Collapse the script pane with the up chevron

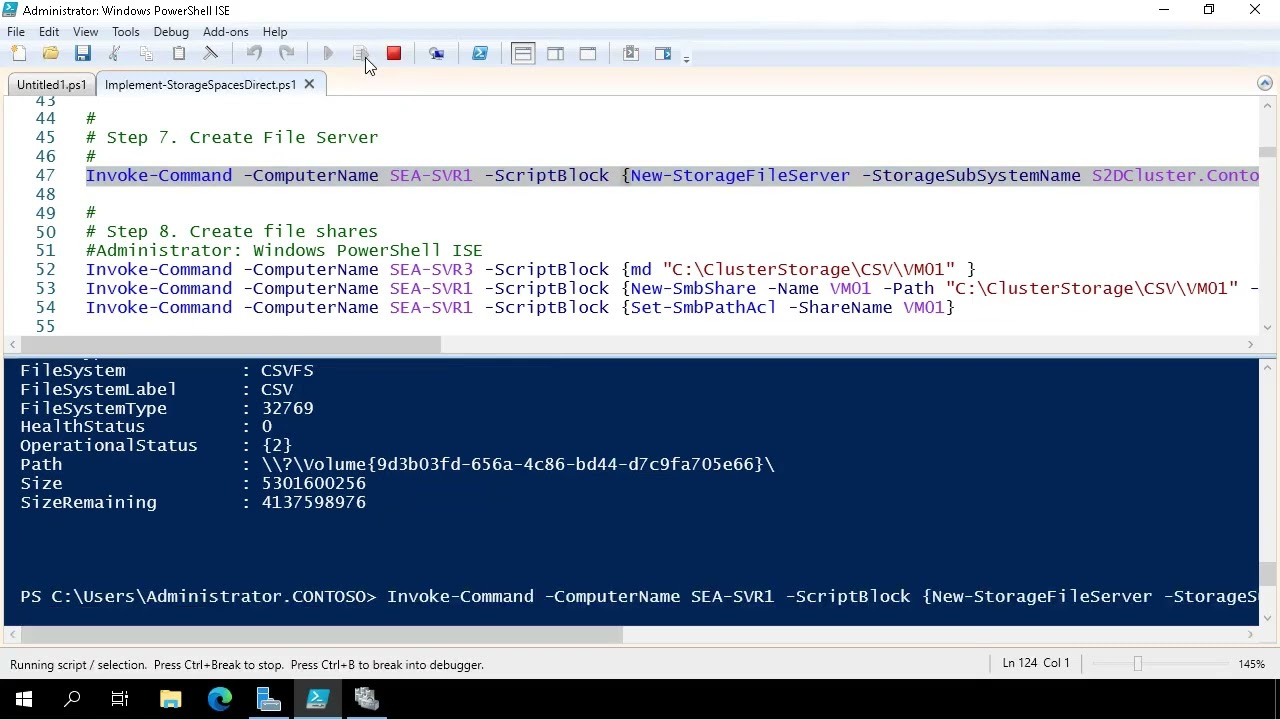[1265, 84]
